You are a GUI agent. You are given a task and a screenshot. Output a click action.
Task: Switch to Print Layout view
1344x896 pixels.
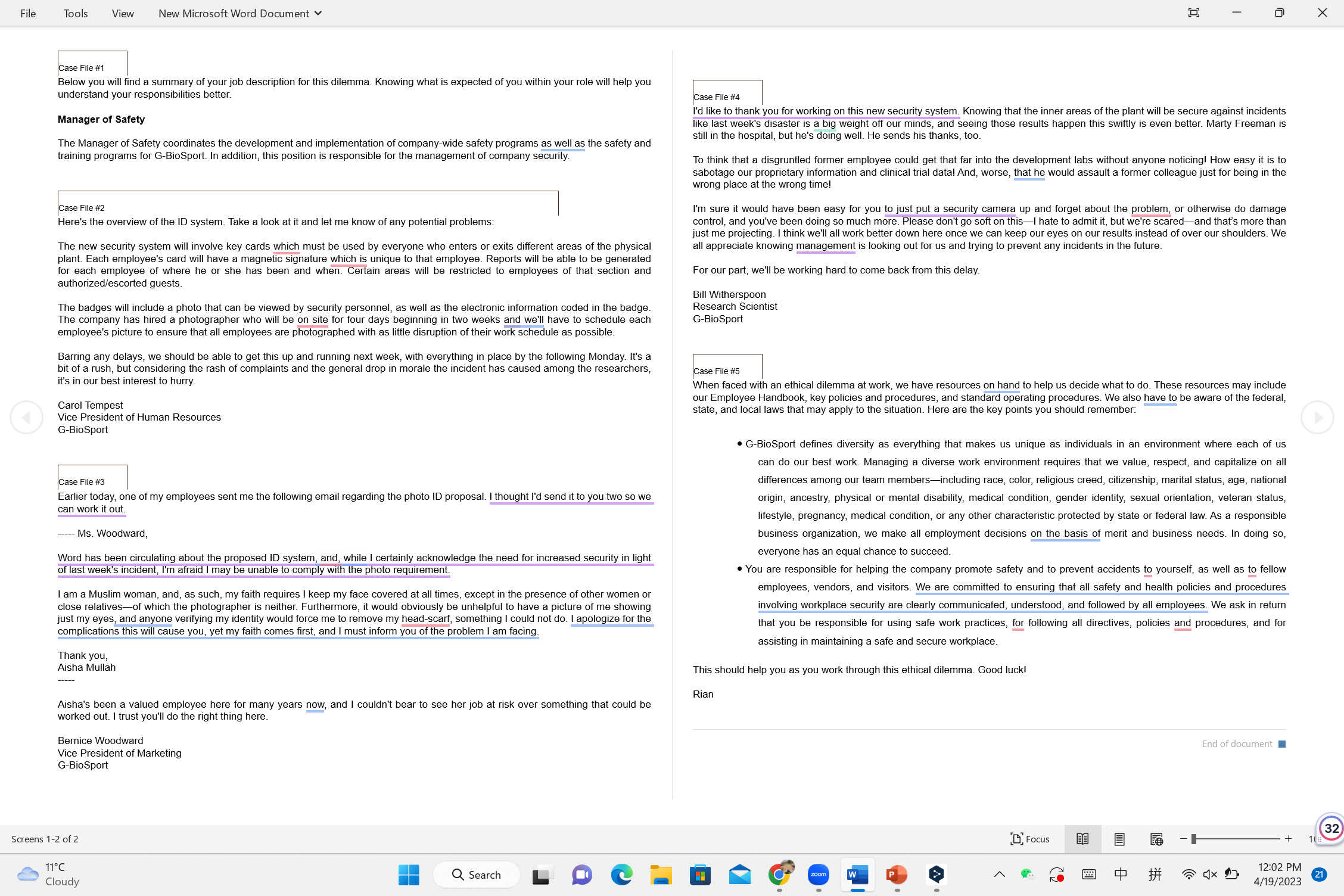click(1119, 839)
